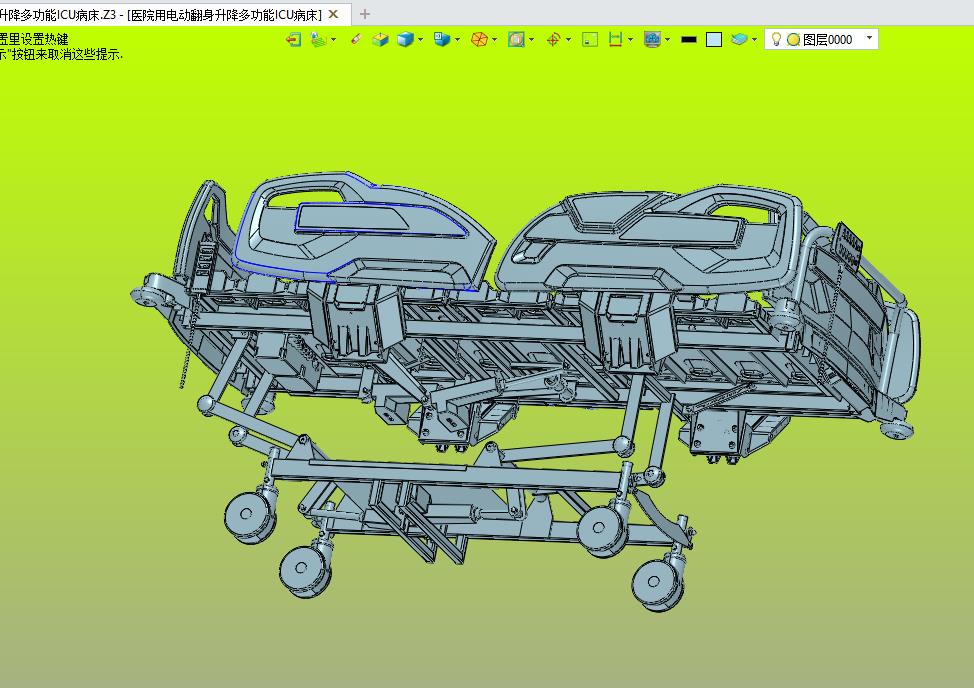This screenshot has height=688, width=974.
Task: Click the light blue face color swatch
Action: pos(714,40)
